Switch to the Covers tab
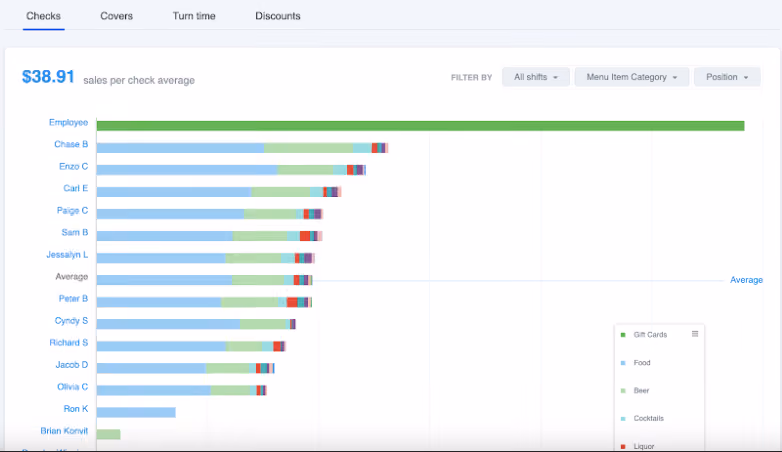 click(116, 16)
